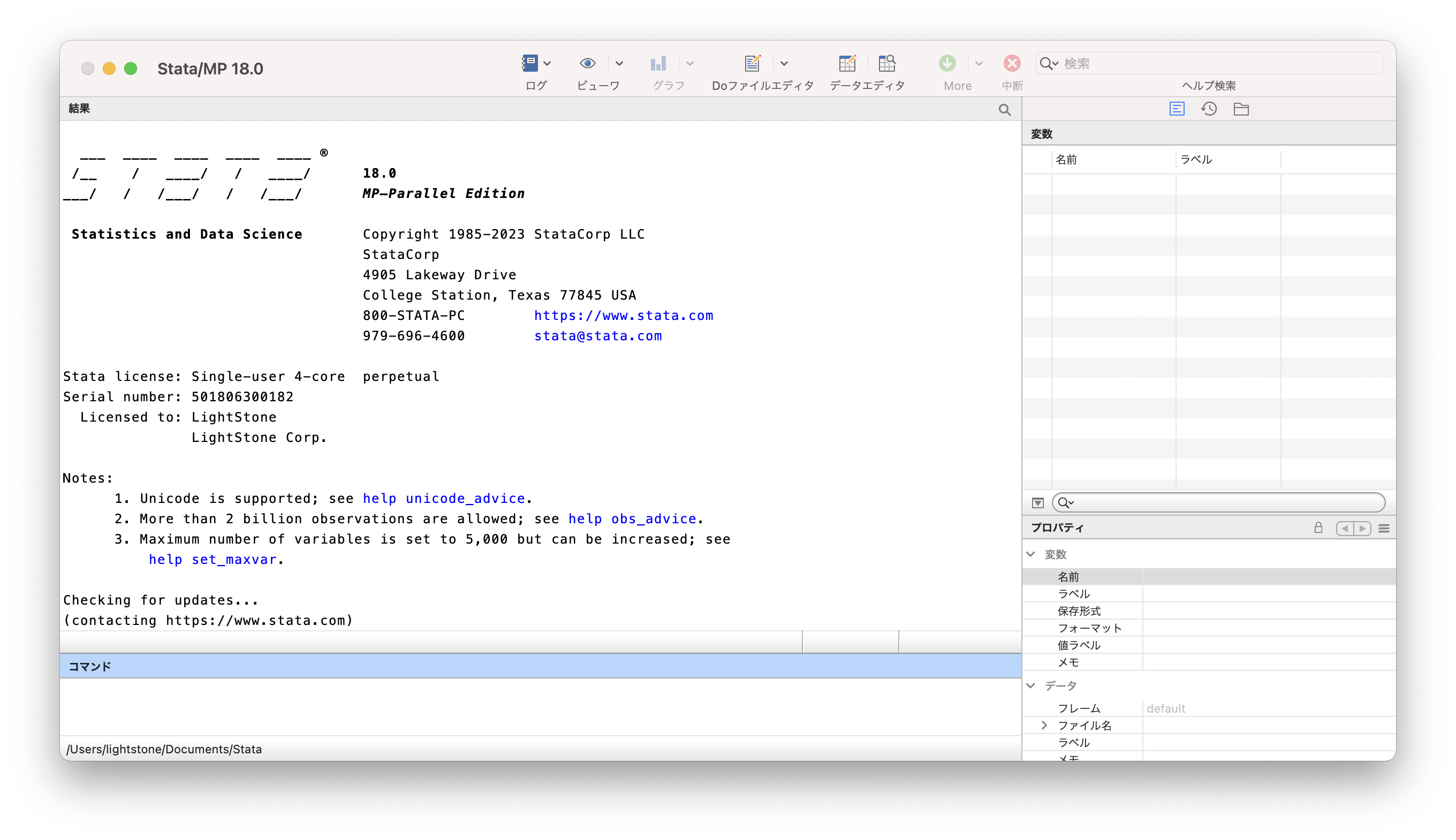Click the help search magnifier icon
Screen dimensions: 1456x840
1048,64
